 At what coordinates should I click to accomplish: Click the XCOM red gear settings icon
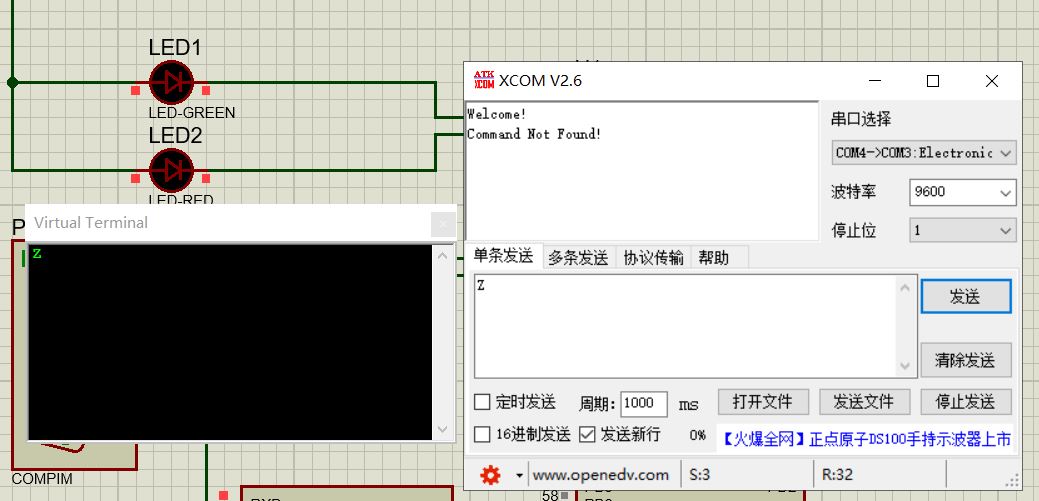(490, 475)
